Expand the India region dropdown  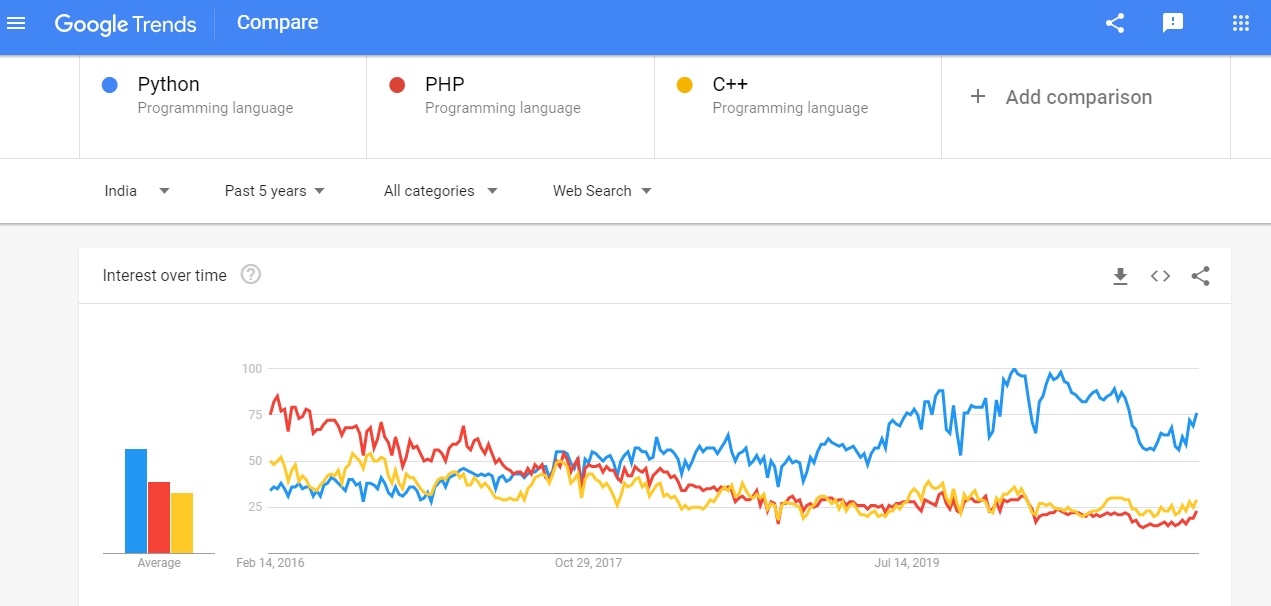point(137,191)
